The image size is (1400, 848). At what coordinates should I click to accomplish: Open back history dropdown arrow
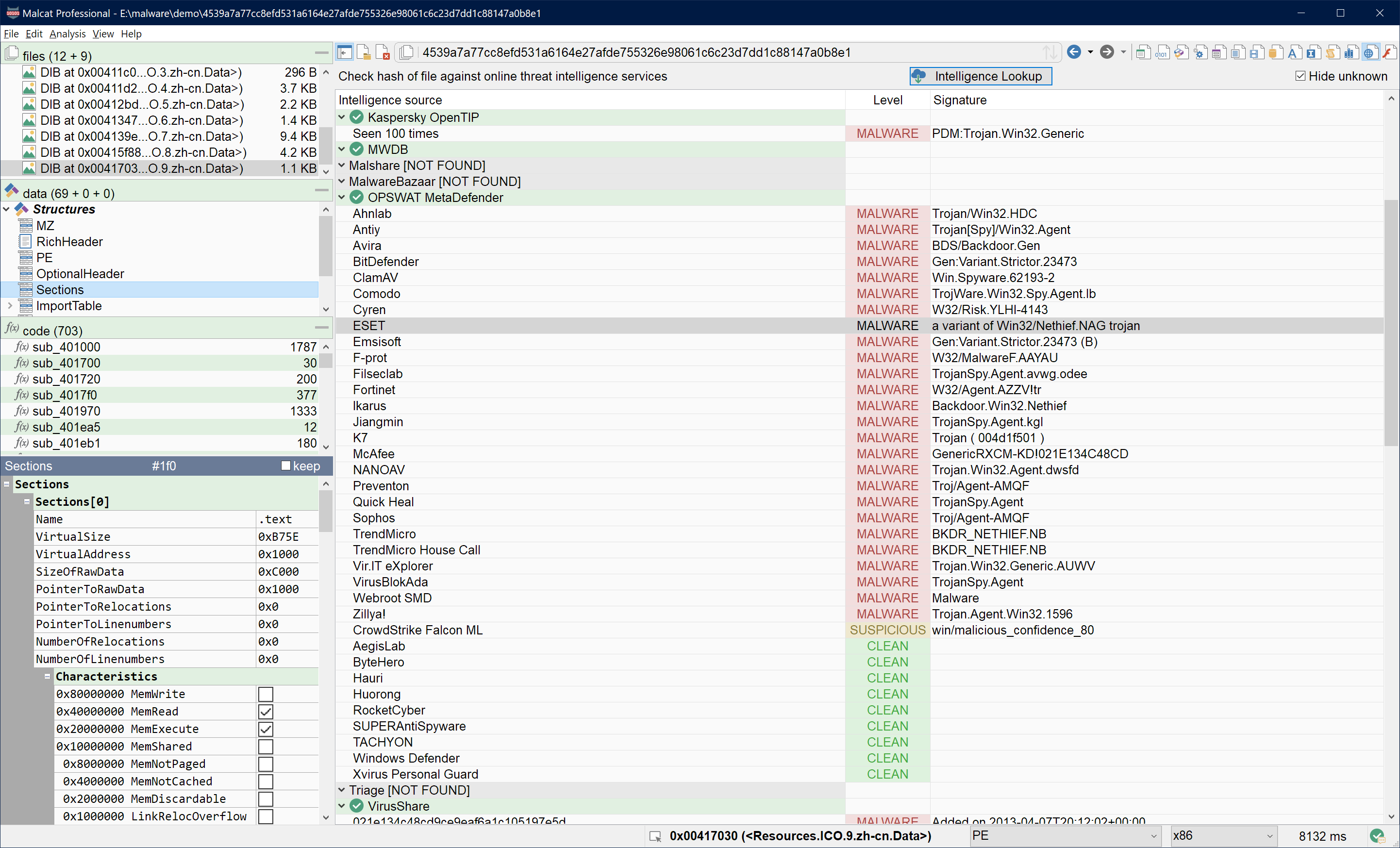1090,52
